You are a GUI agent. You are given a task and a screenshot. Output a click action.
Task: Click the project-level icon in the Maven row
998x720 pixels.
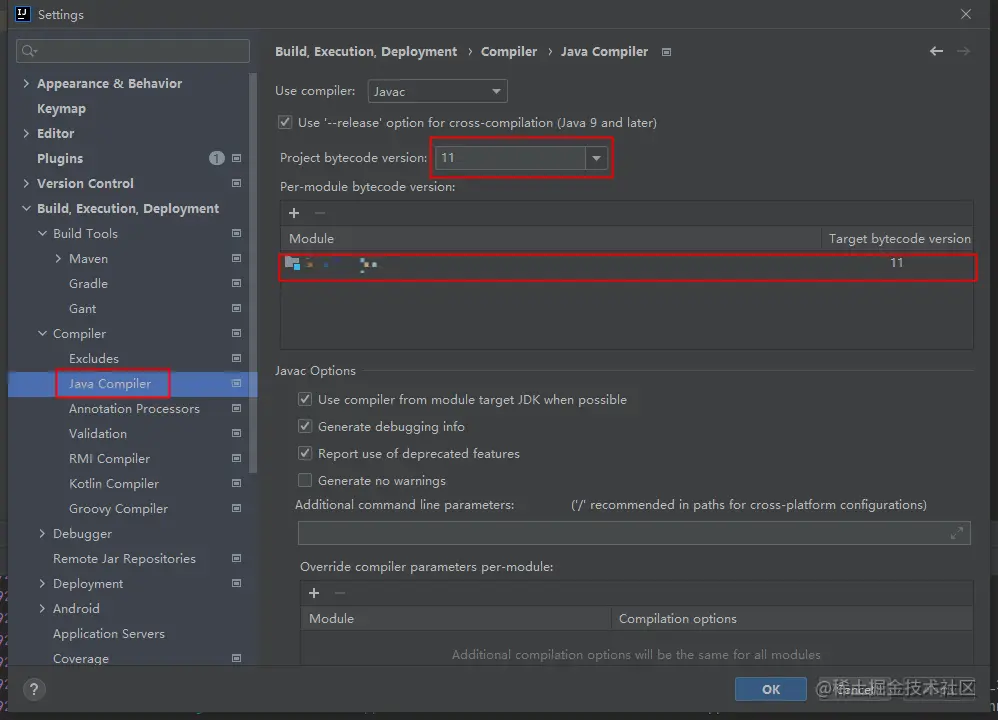coord(236,258)
